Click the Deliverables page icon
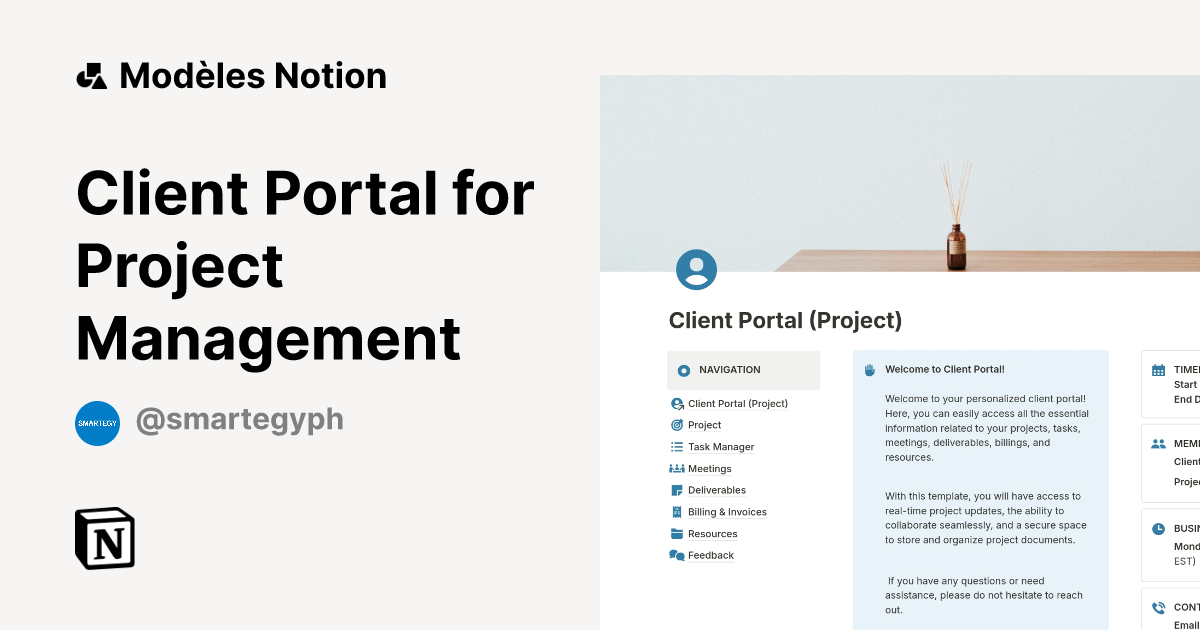 [x=678, y=490]
